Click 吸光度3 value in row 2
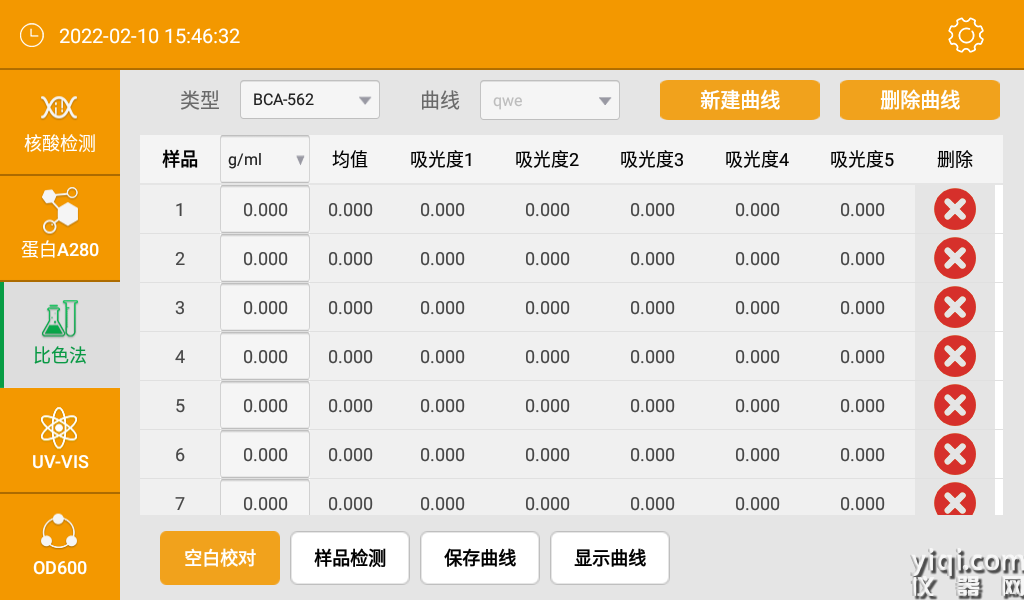Image resolution: width=1024 pixels, height=600 pixels. tap(652, 259)
